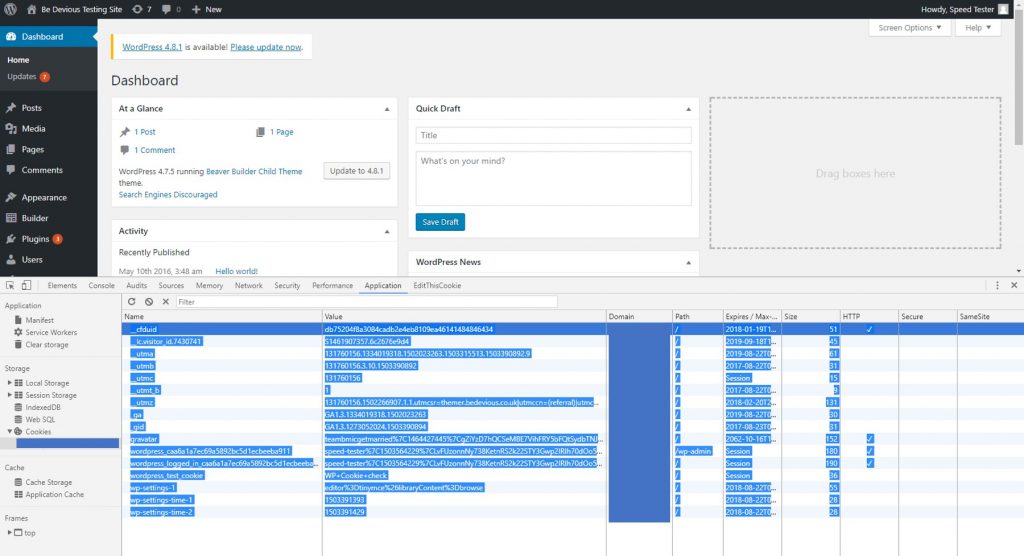Screen dimensions: 1024x556
Task: Click the WordPress logo in admin bar
Action: (10, 9)
